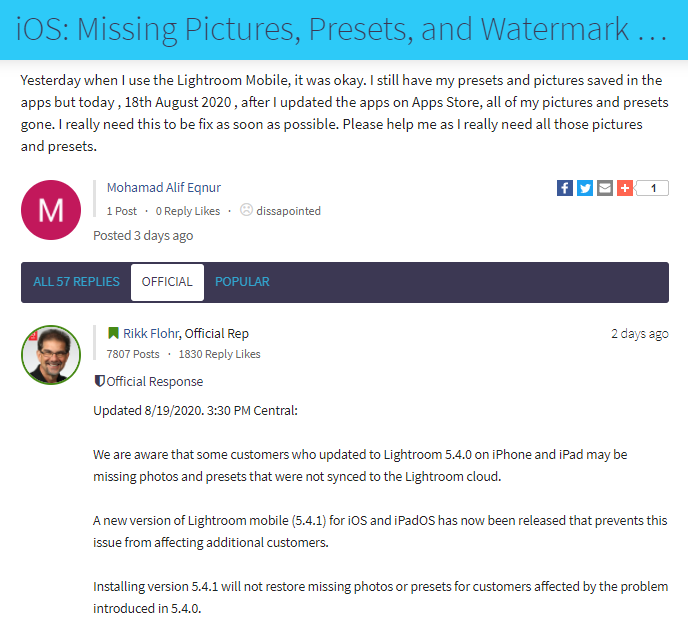The width and height of the screenshot is (688, 625).
Task: Click the Official Response shield icon
Action: 99,381
